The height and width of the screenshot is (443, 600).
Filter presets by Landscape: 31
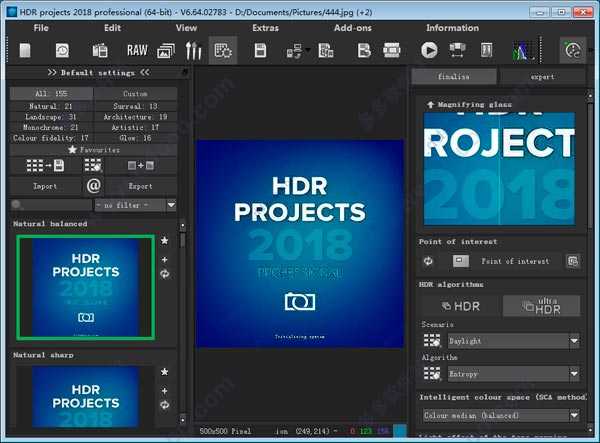click(x=51, y=117)
